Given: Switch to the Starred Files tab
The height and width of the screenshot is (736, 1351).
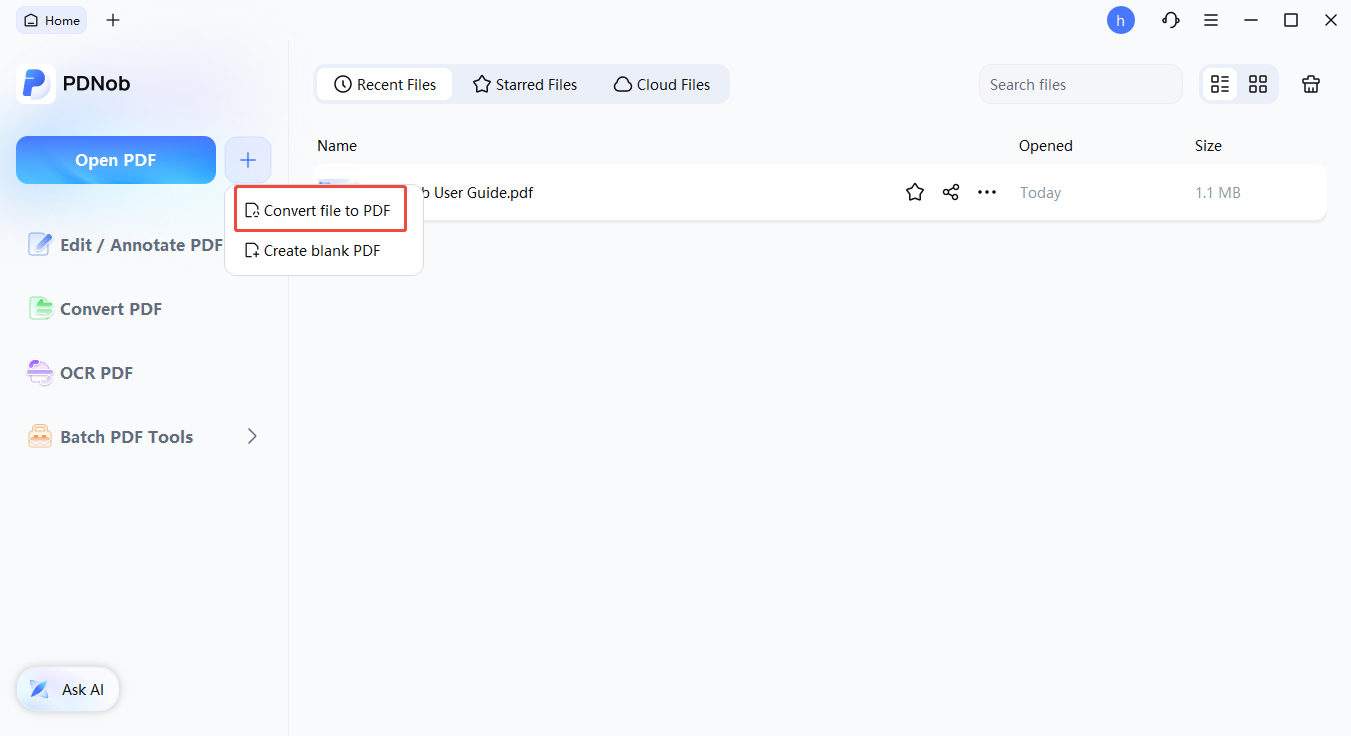Looking at the screenshot, I should click(524, 84).
